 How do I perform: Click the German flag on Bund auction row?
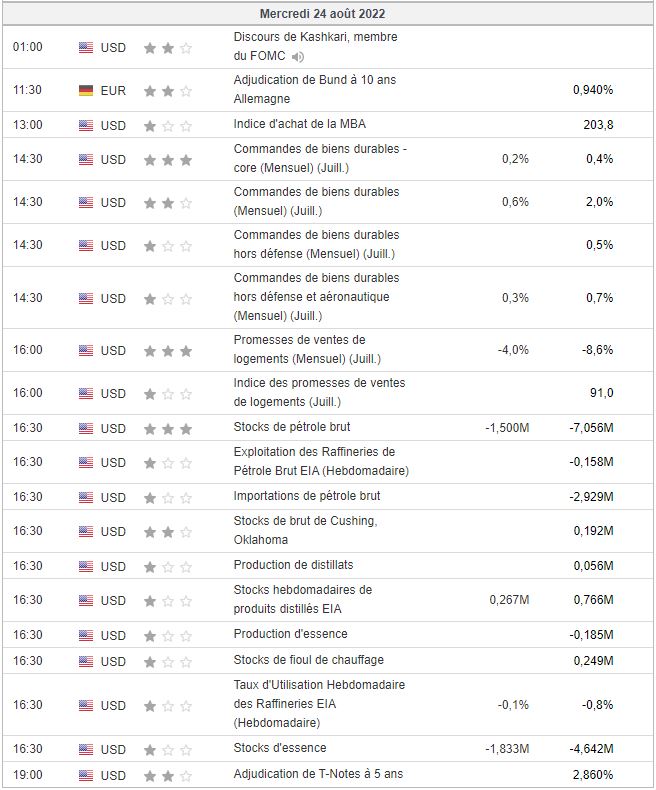coord(86,90)
